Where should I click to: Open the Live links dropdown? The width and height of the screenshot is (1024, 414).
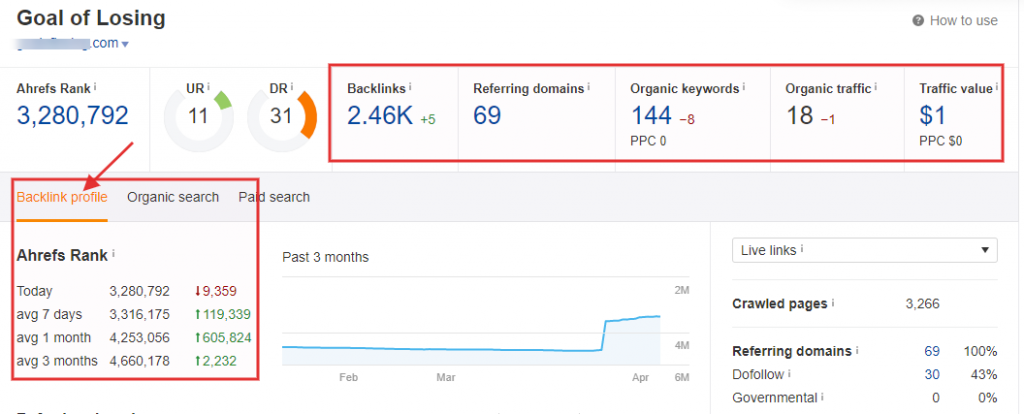[x=865, y=250]
